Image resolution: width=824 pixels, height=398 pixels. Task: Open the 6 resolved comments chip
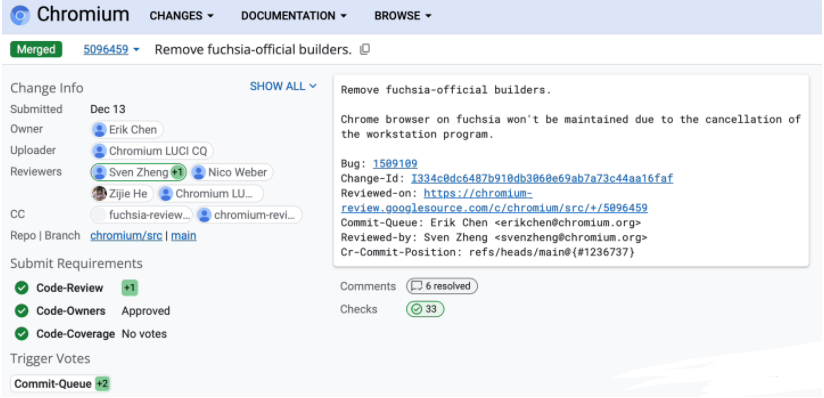click(x=441, y=287)
